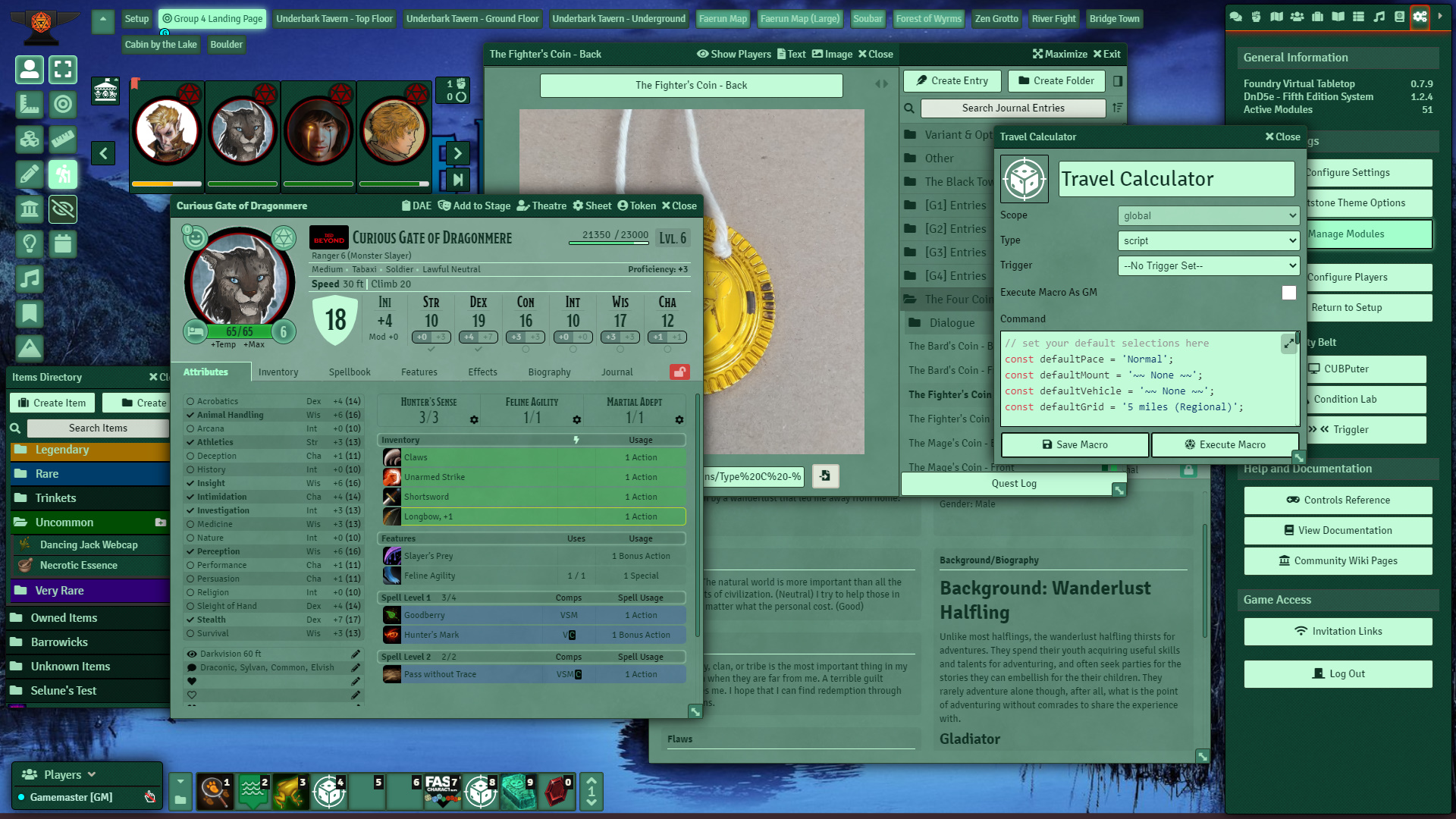Click the hiking travel tool icon

63,174
